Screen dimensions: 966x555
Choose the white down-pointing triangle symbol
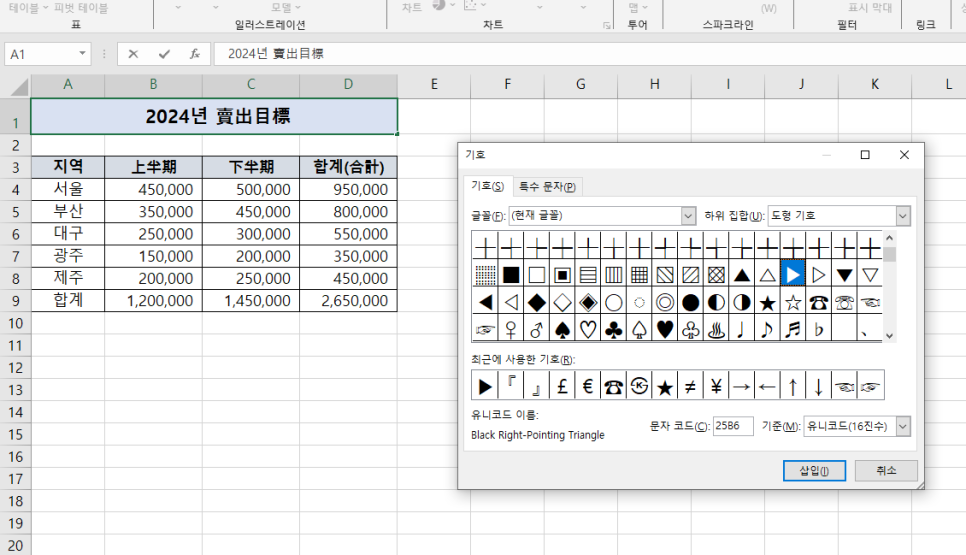pyautogui.click(x=870, y=275)
